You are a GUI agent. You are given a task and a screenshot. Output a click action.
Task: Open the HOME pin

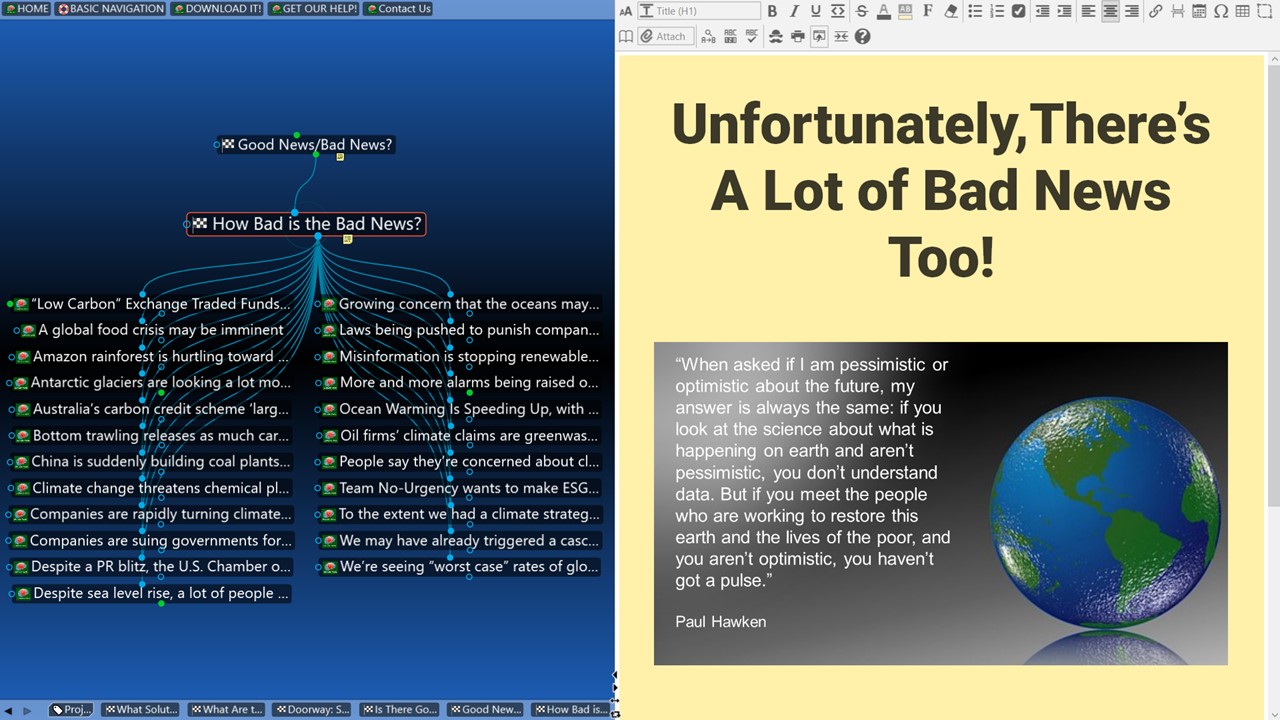26,9
